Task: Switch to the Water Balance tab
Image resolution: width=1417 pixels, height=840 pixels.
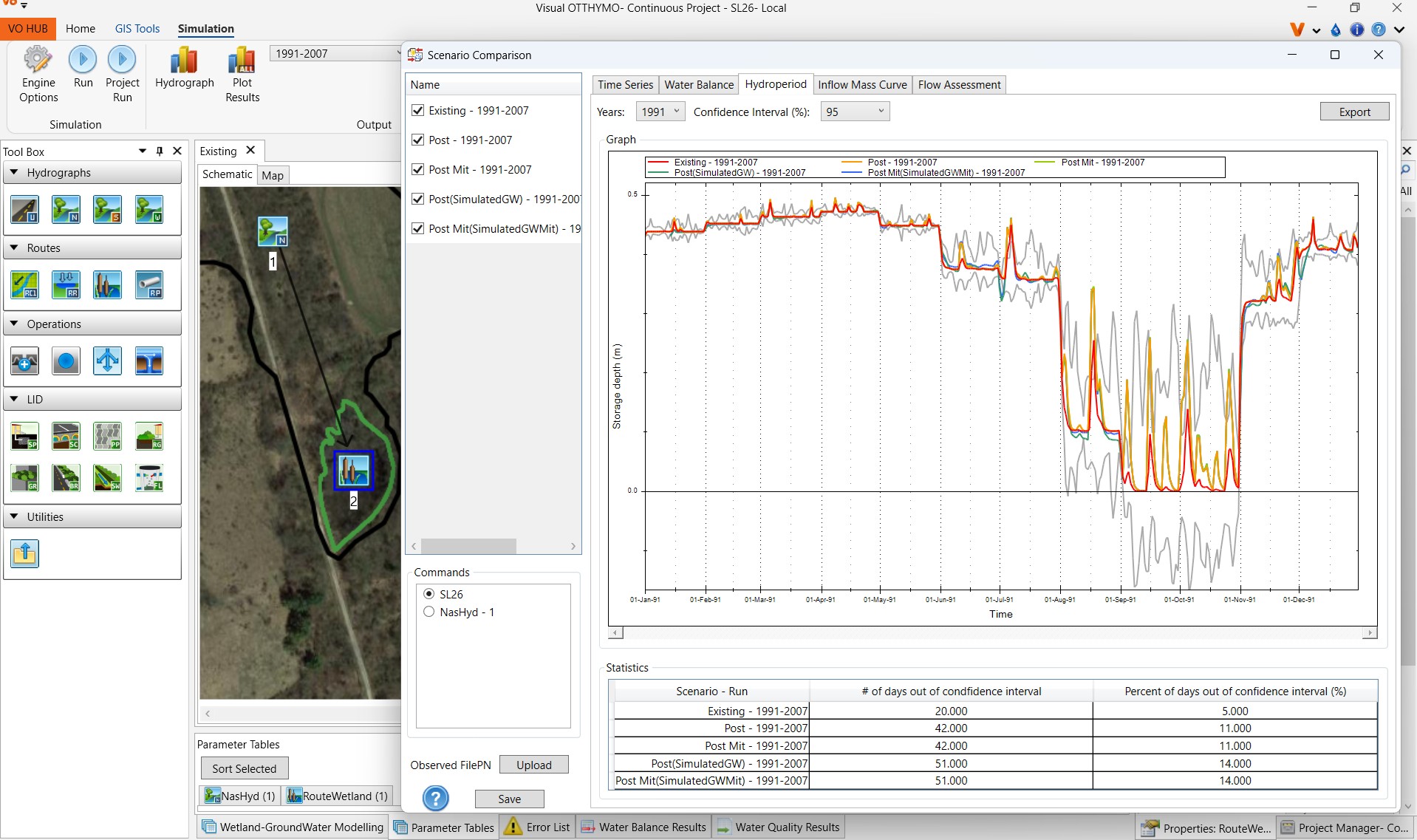Action: pyautogui.click(x=699, y=84)
